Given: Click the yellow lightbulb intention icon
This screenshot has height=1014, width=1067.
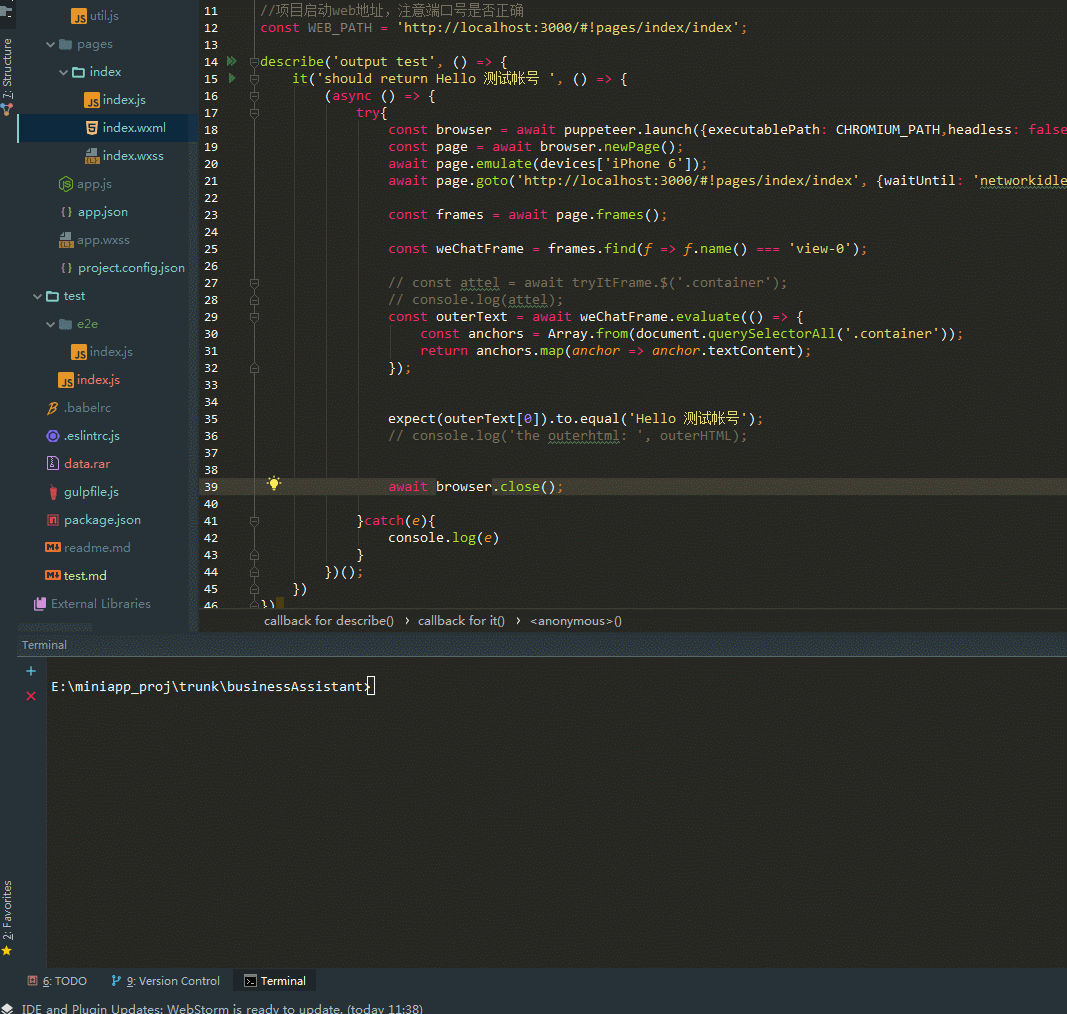Looking at the screenshot, I should [x=273, y=484].
